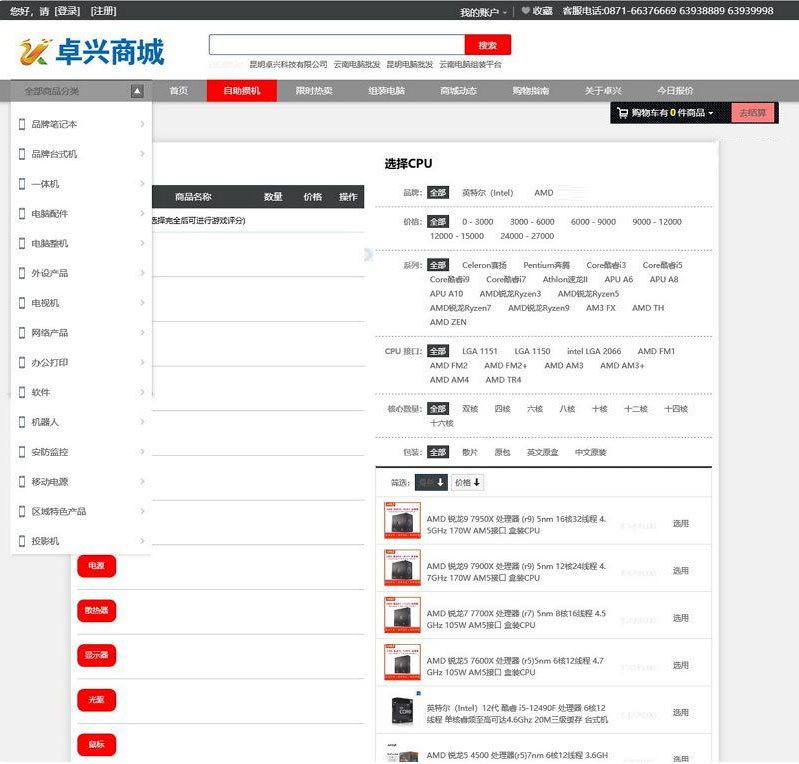799x764 pixels.
Task: Open the AMD 锐龙9 7950X product thumbnail
Action: pos(402,520)
